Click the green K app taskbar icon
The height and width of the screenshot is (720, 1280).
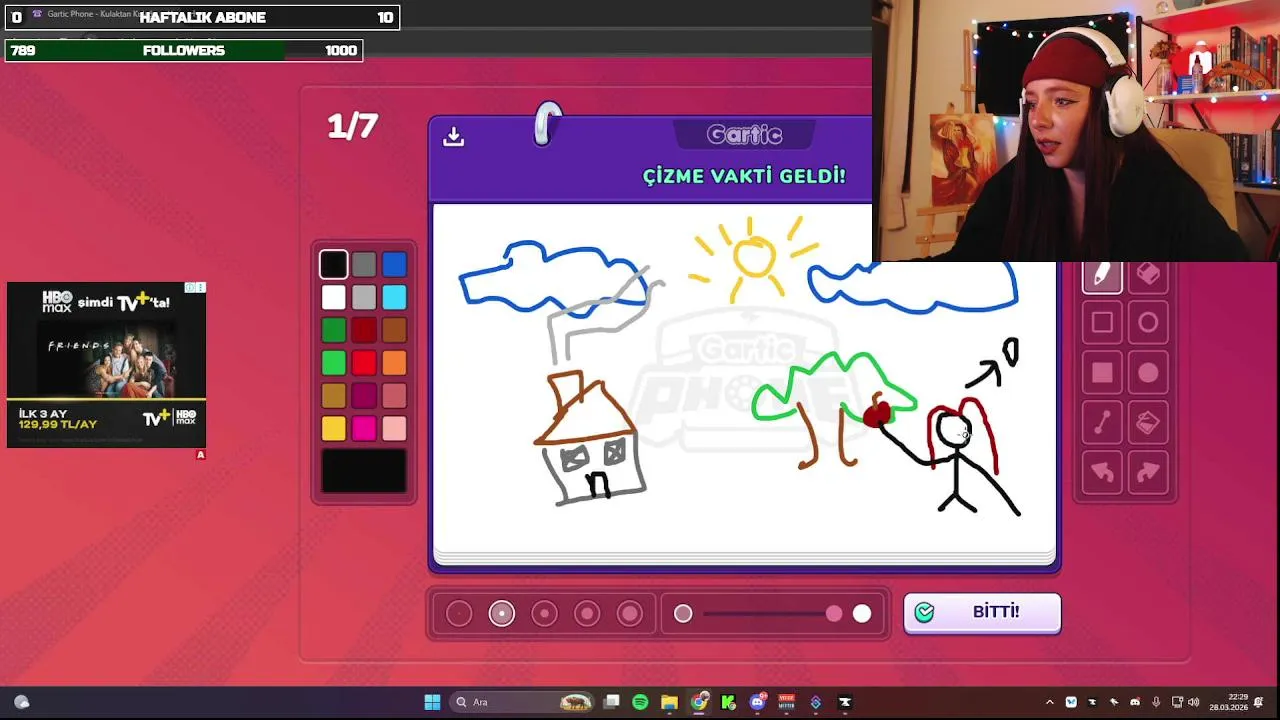pos(728,702)
